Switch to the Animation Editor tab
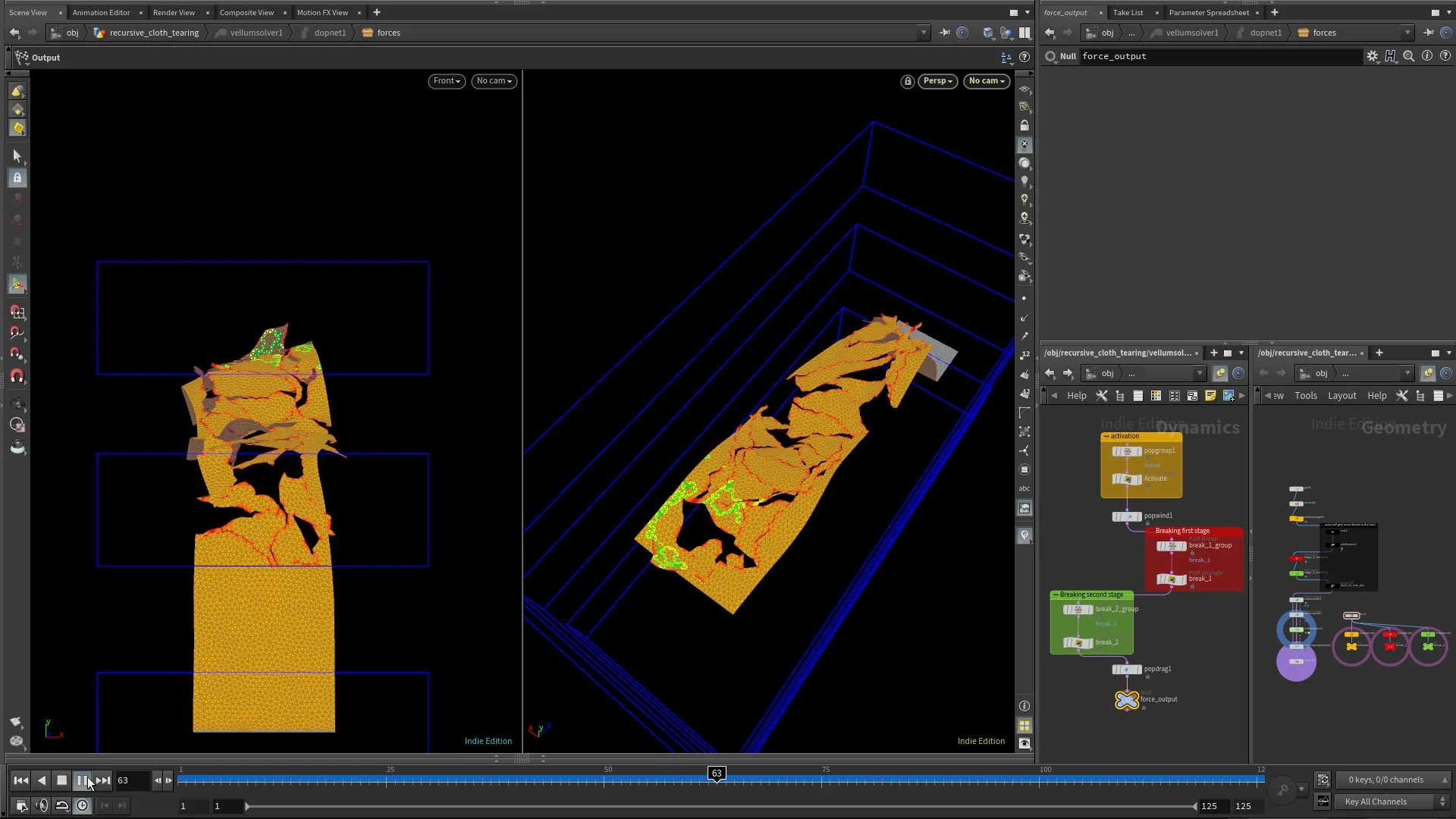Image resolution: width=1456 pixels, height=819 pixels. click(x=102, y=12)
